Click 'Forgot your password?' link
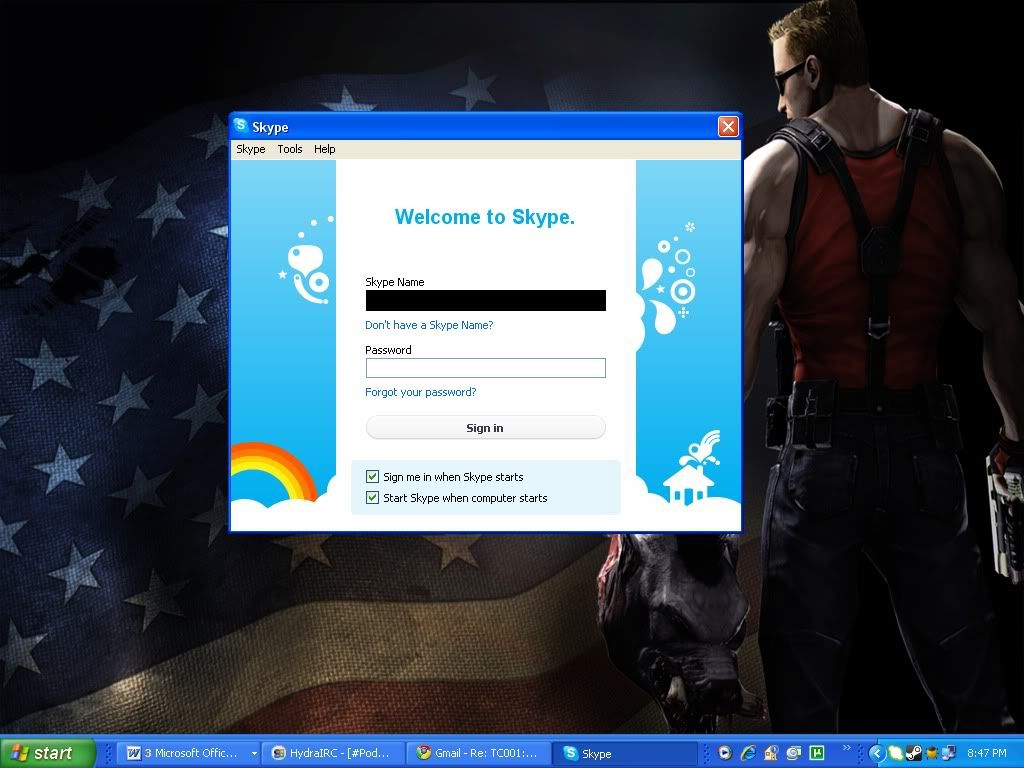The width and height of the screenshot is (1024, 768). pos(420,392)
